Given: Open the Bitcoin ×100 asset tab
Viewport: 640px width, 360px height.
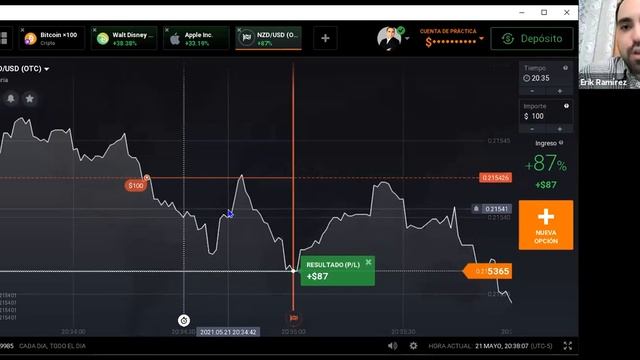Looking at the screenshot, I should pos(52,38).
